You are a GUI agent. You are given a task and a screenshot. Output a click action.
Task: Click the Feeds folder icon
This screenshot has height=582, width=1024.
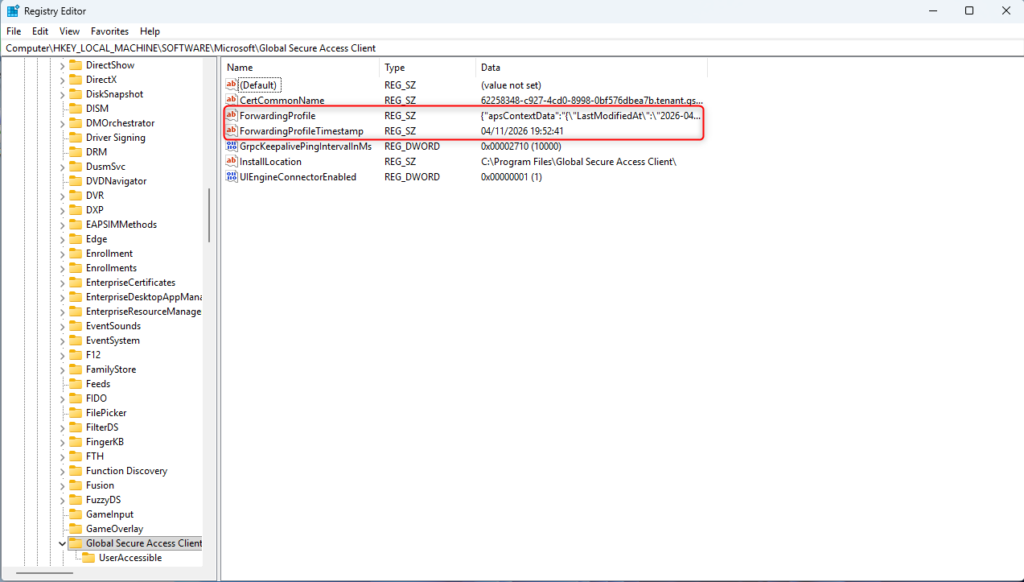[x=76, y=384]
